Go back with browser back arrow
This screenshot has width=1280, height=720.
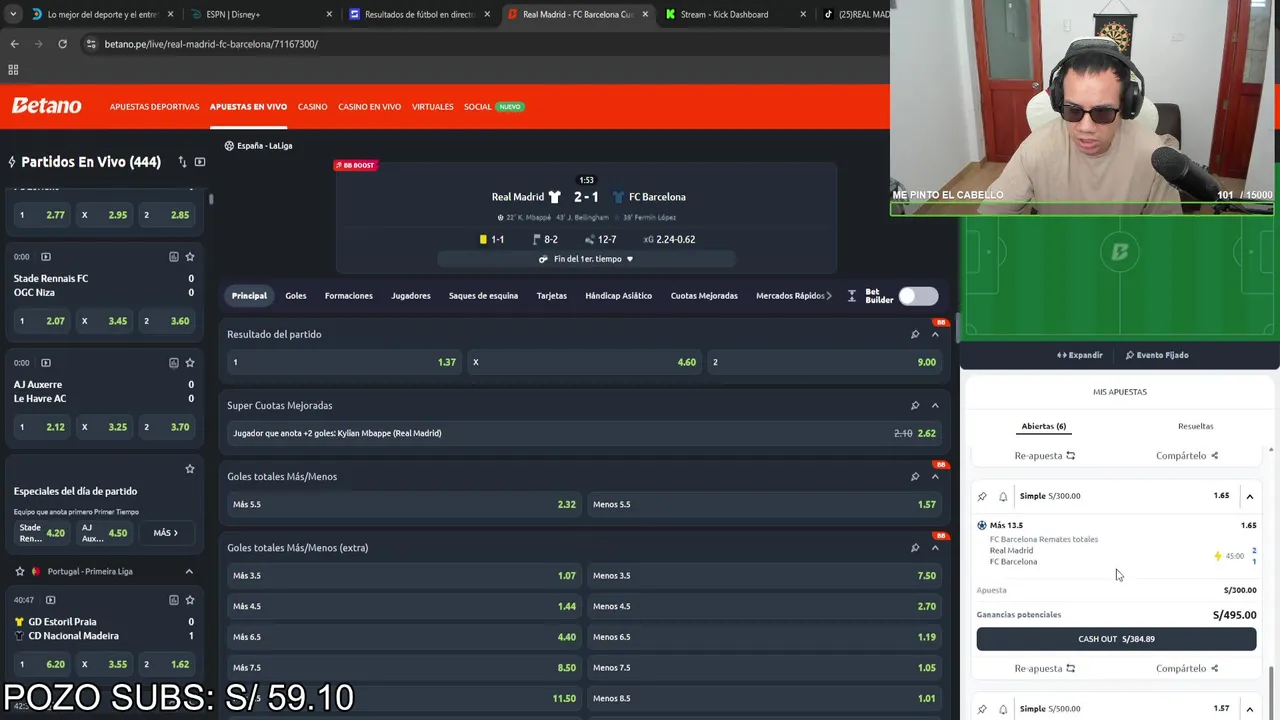point(14,44)
